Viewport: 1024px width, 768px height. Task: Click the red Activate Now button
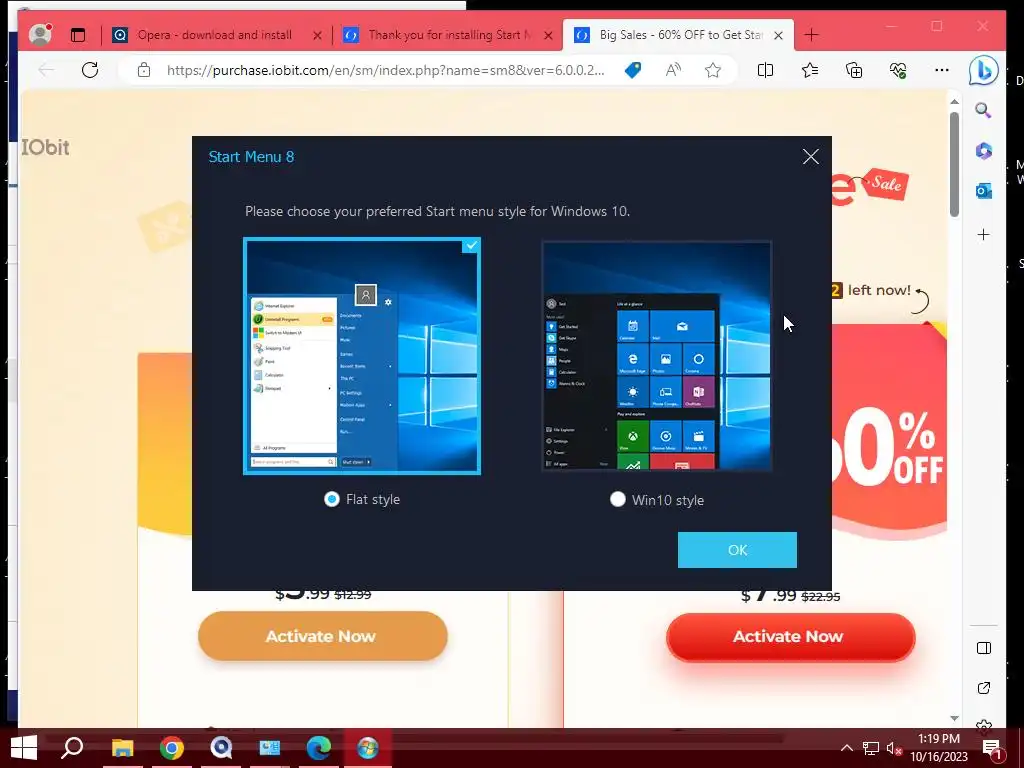790,637
